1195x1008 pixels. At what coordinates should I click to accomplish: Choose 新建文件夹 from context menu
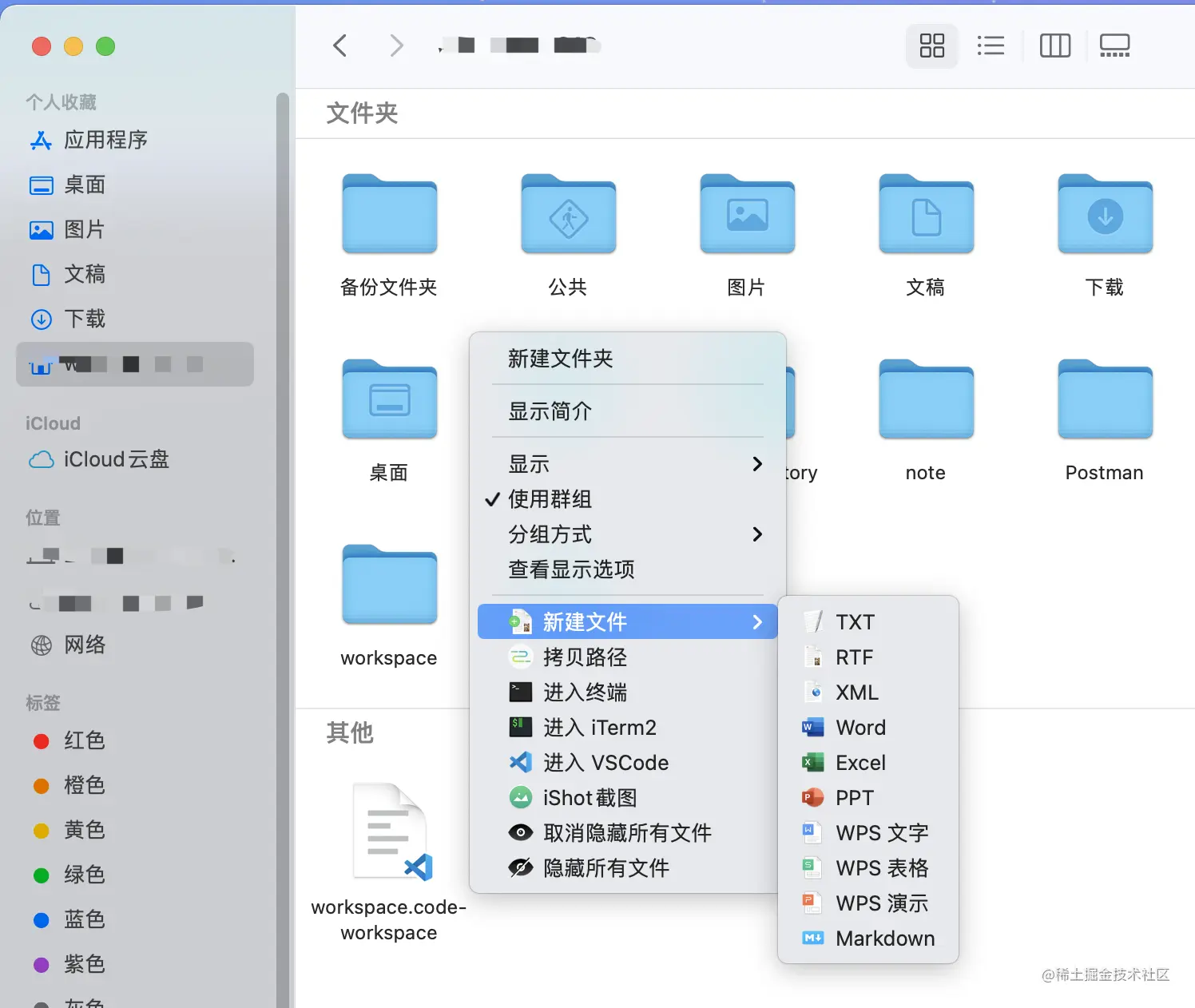pyautogui.click(x=627, y=359)
